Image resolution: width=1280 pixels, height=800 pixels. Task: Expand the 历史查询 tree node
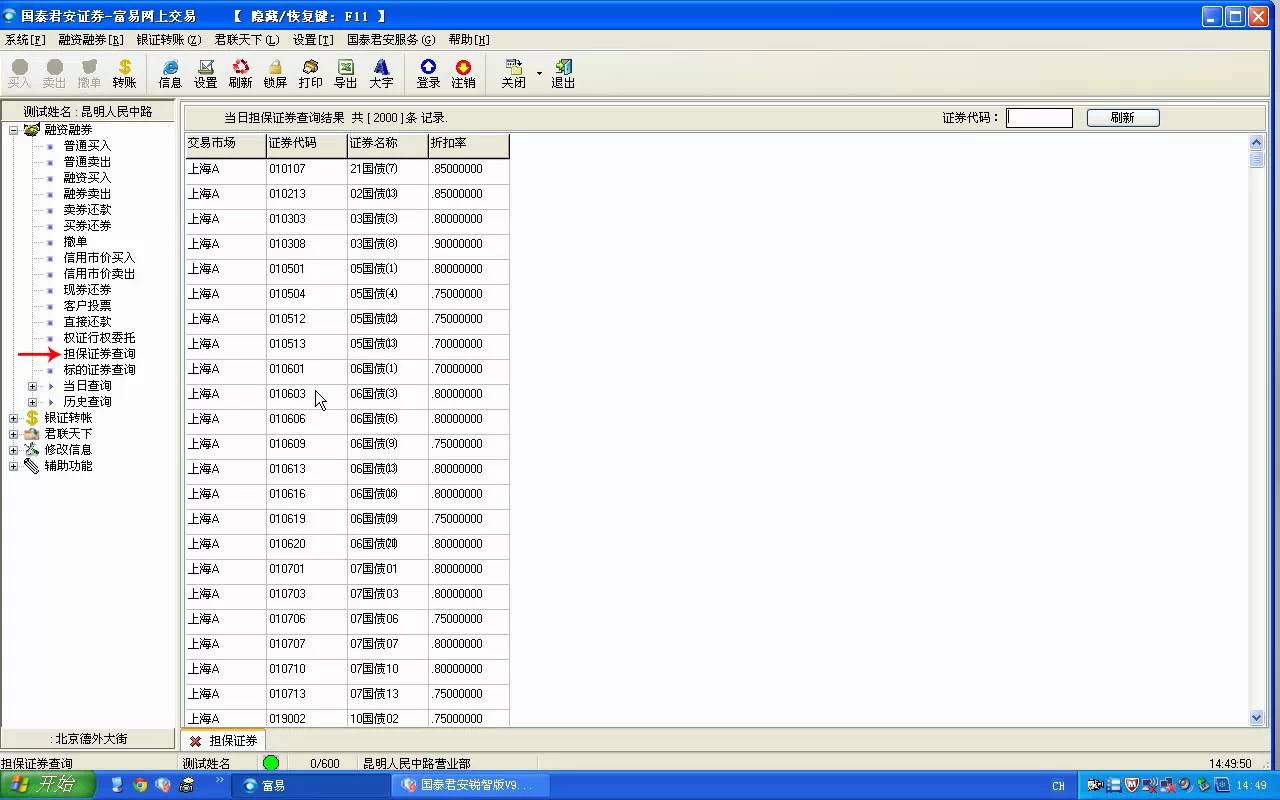coord(32,402)
